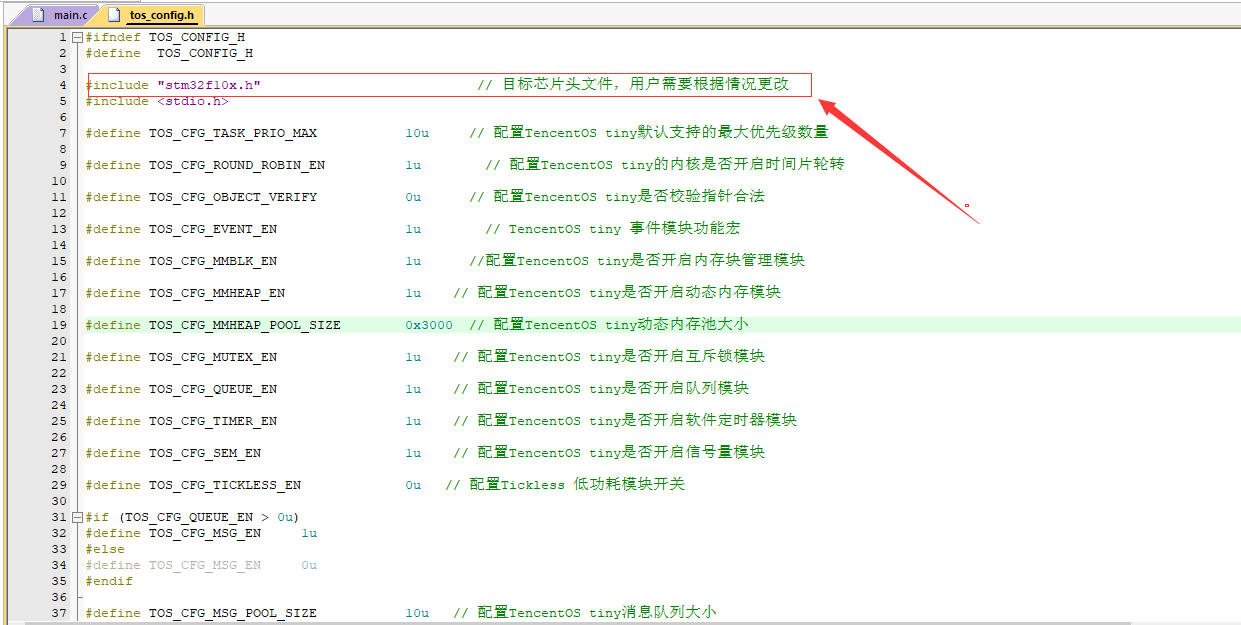This screenshot has height=625, width=1241.
Task: Collapse the TOS_CFG_QUEUE_EN conditional block at line 31
Action: tap(77, 516)
